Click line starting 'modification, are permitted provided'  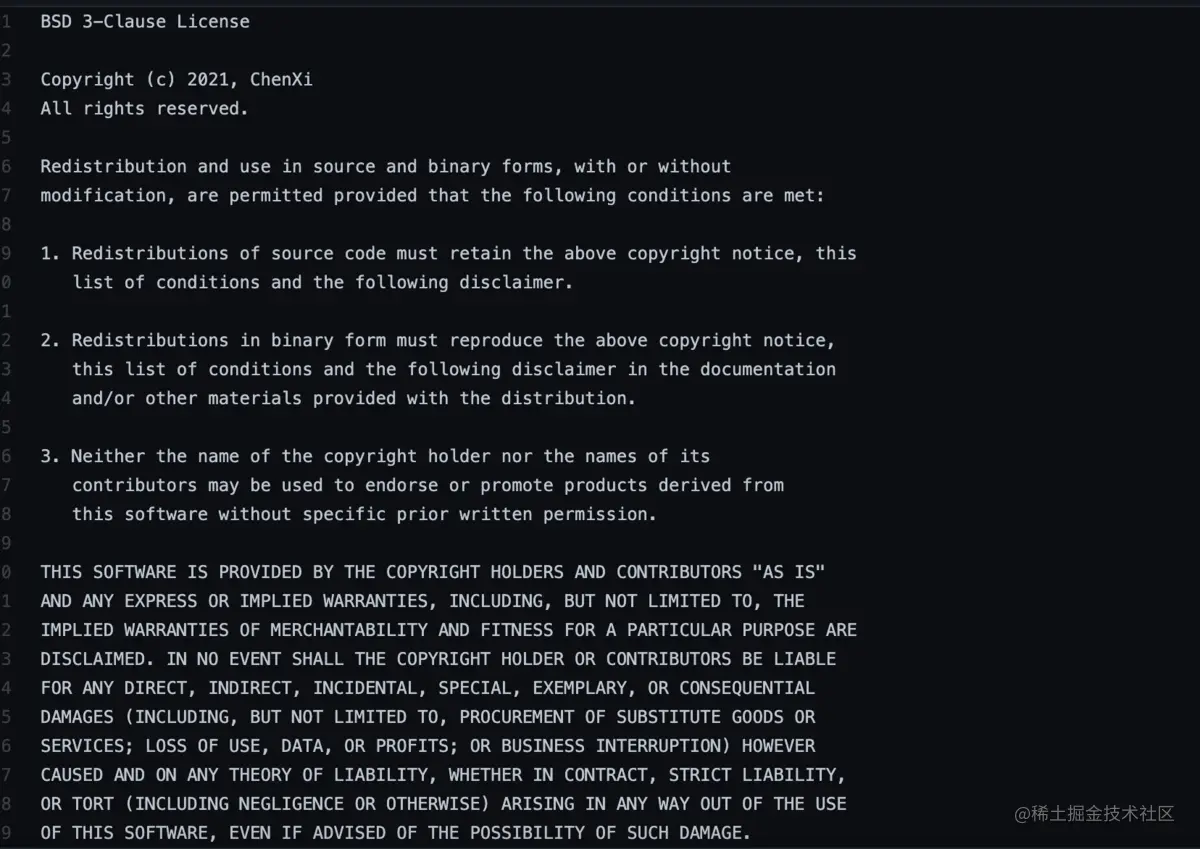pyautogui.click(x=432, y=195)
